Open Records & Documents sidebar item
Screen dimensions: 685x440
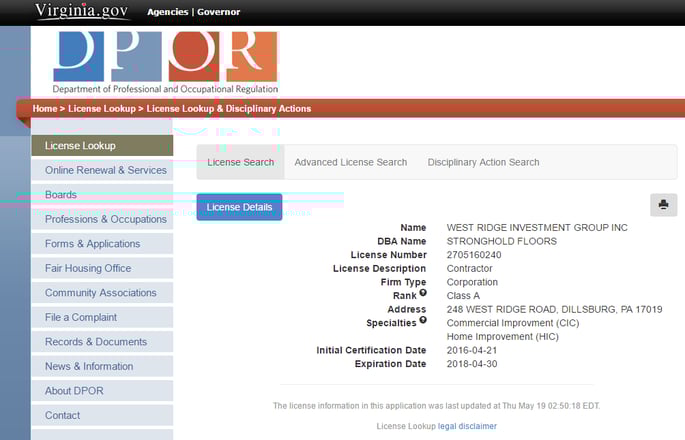pos(102,341)
